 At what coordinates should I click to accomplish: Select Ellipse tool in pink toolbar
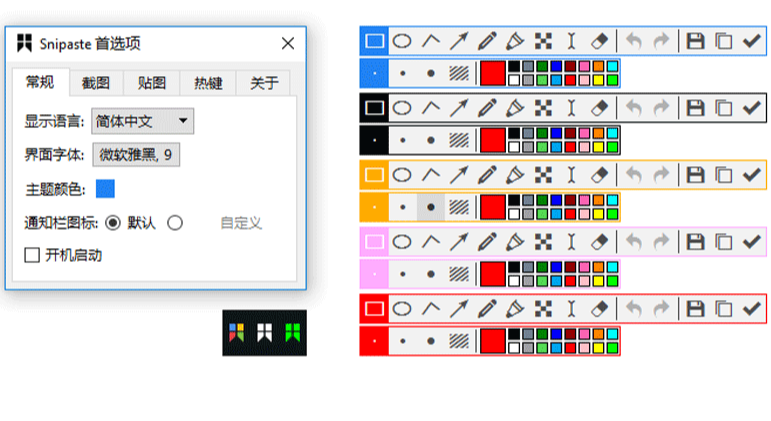[402, 241]
